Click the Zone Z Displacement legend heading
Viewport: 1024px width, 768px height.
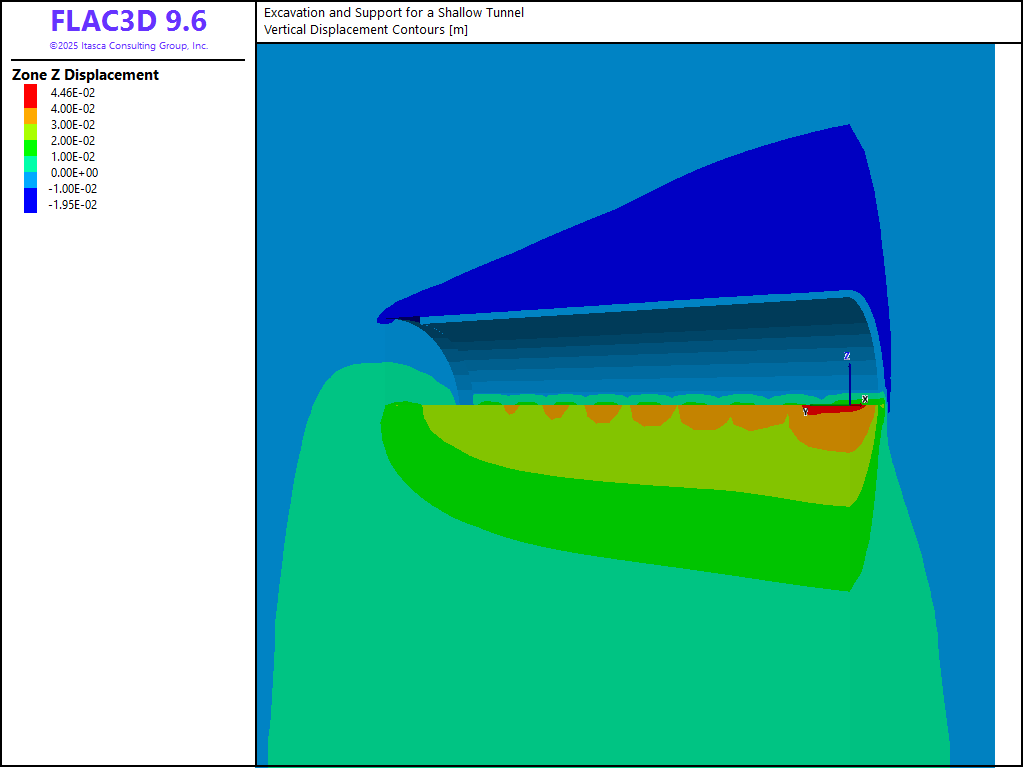click(85, 75)
